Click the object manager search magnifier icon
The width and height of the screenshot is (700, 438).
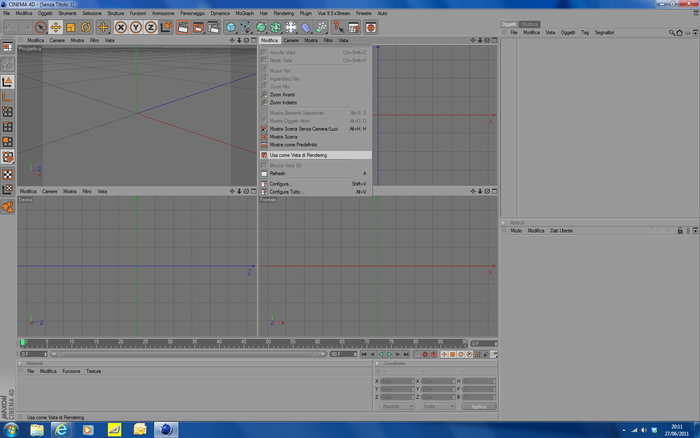[672, 33]
